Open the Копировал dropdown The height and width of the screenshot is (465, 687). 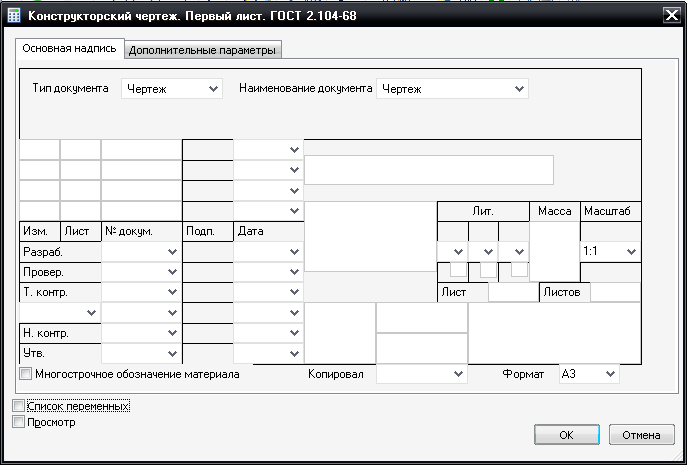[421, 374]
